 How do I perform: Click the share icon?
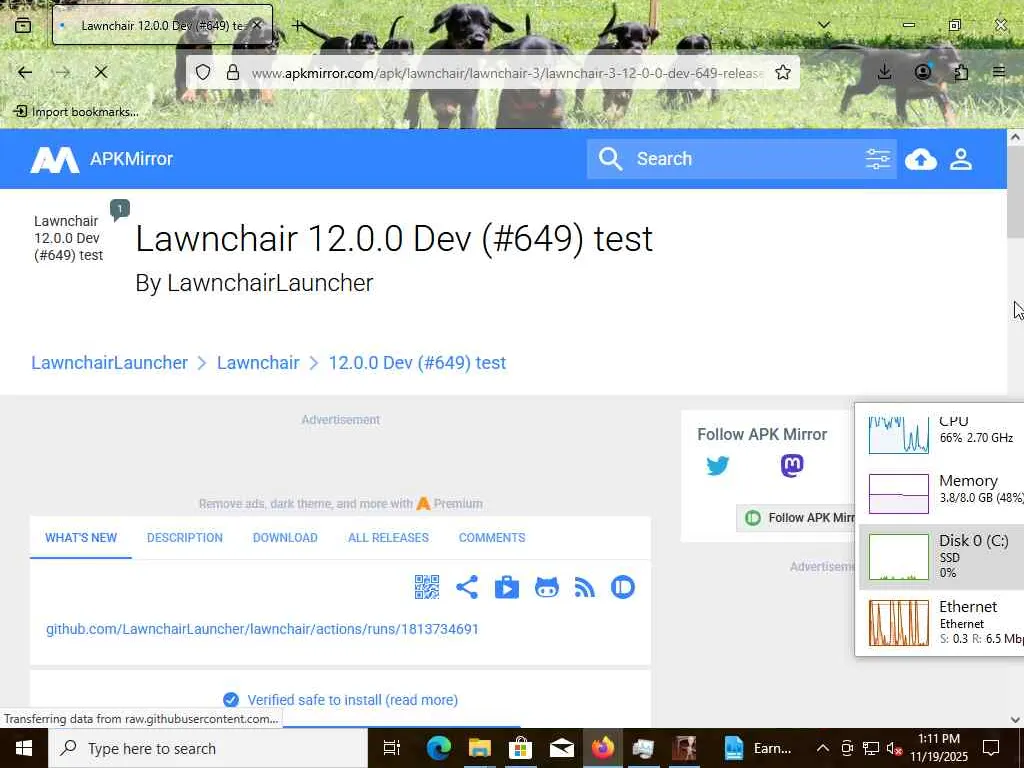467,587
